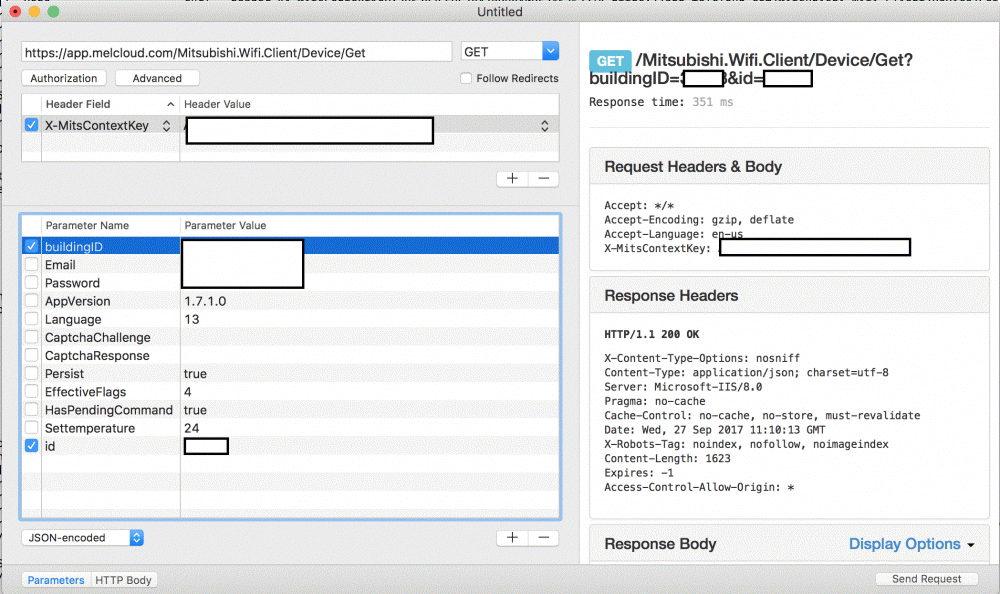Toggle the Settemperature parameter checkbox
The width and height of the screenshot is (1000, 594).
(32, 428)
